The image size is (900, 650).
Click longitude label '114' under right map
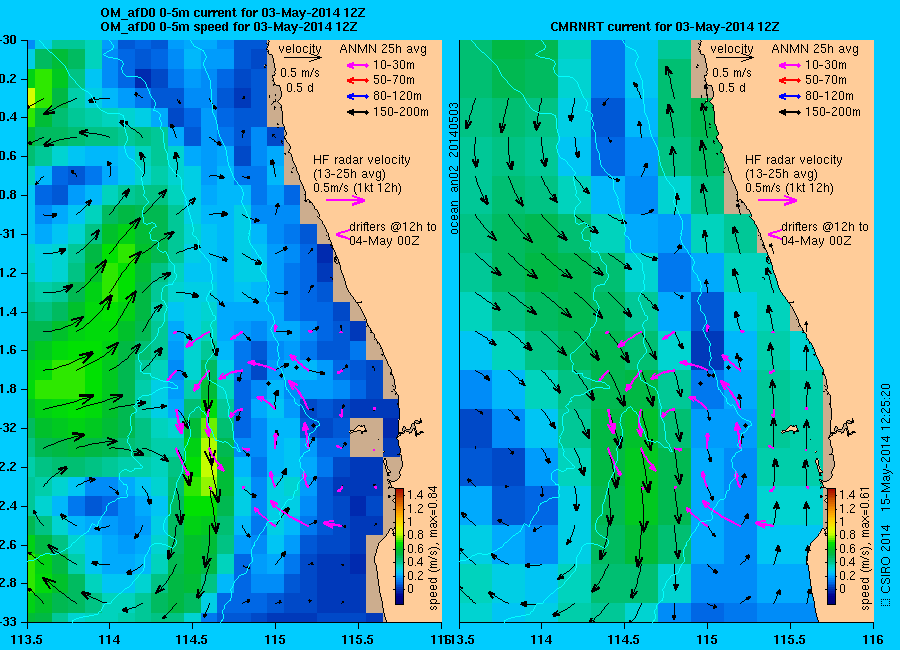tap(541, 640)
